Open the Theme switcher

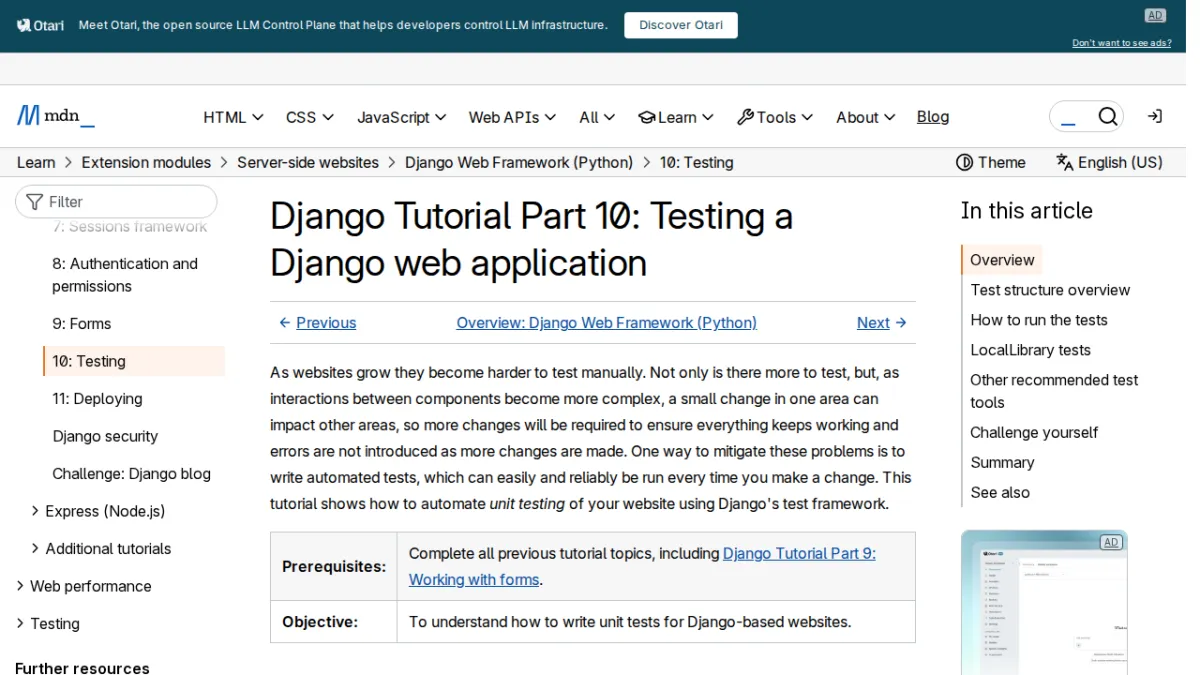pyautogui.click(x=990, y=162)
